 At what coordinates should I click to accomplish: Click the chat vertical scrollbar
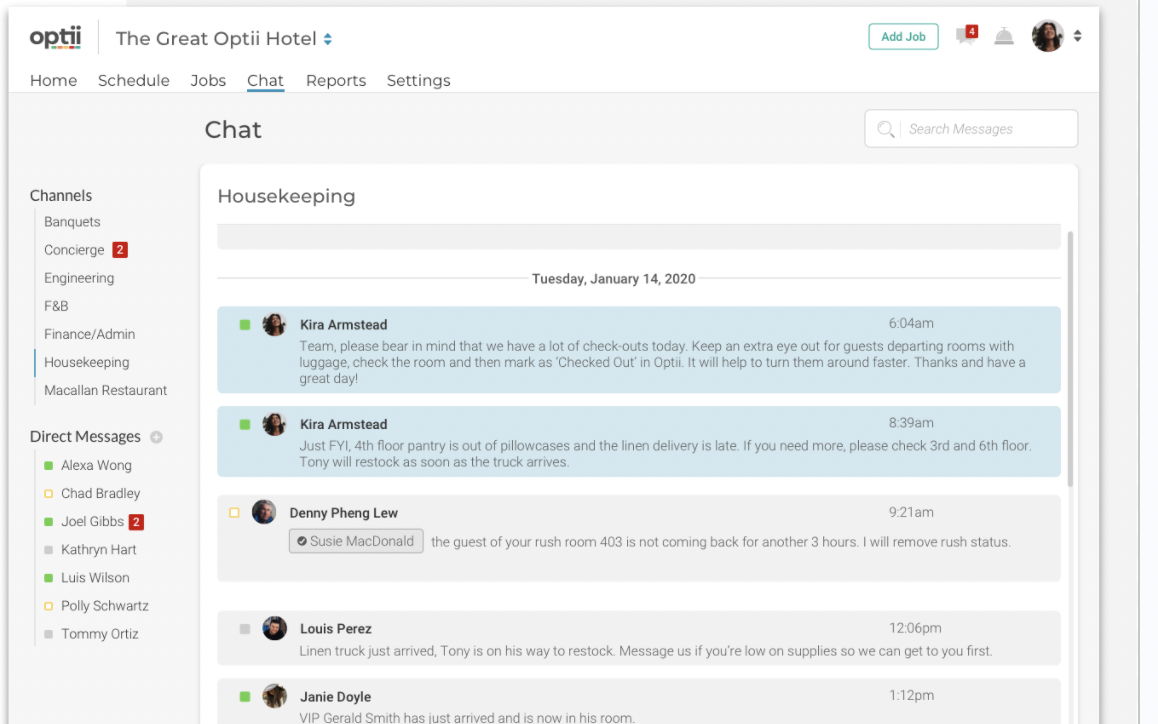click(x=1069, y=360)
